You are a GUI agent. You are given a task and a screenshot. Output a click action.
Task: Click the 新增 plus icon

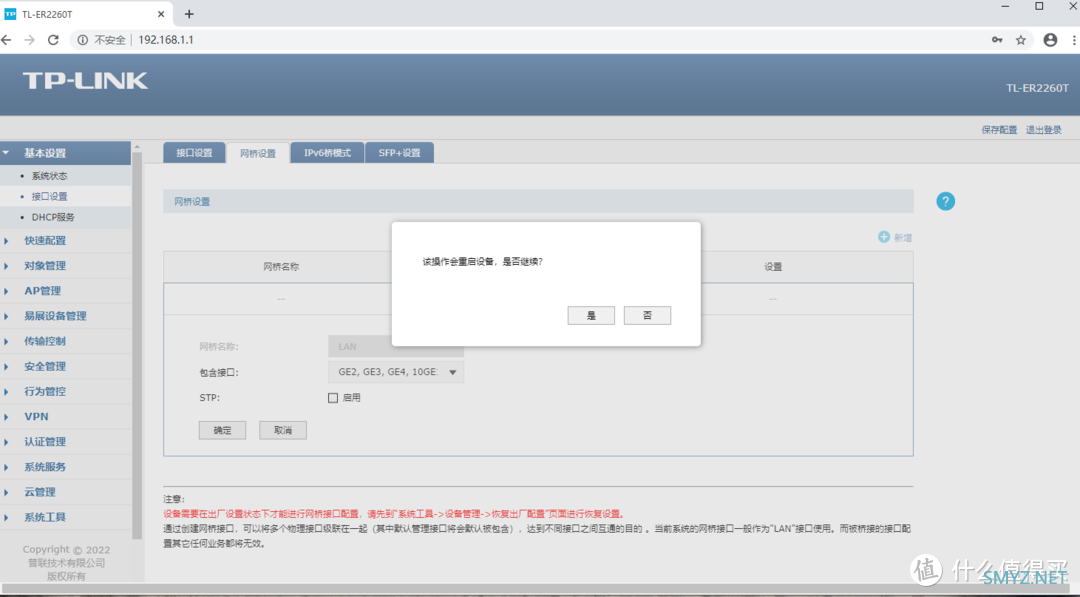[x=884, y=237]
